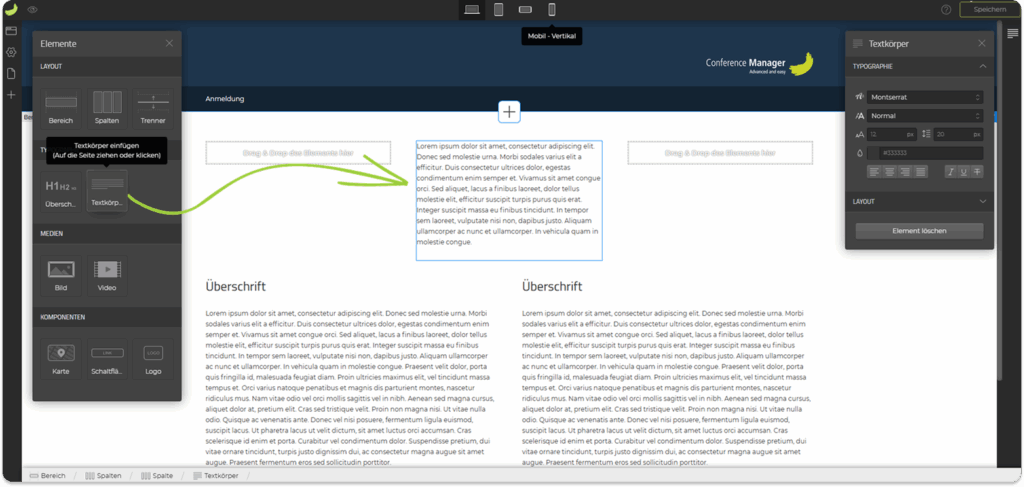
Task: Open the text color swatch
Action: coord(860,153)
